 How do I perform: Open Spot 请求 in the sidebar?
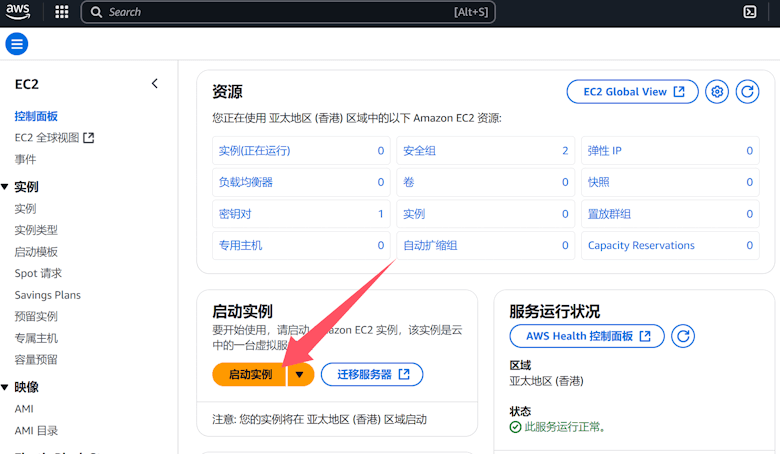[38, 273]
